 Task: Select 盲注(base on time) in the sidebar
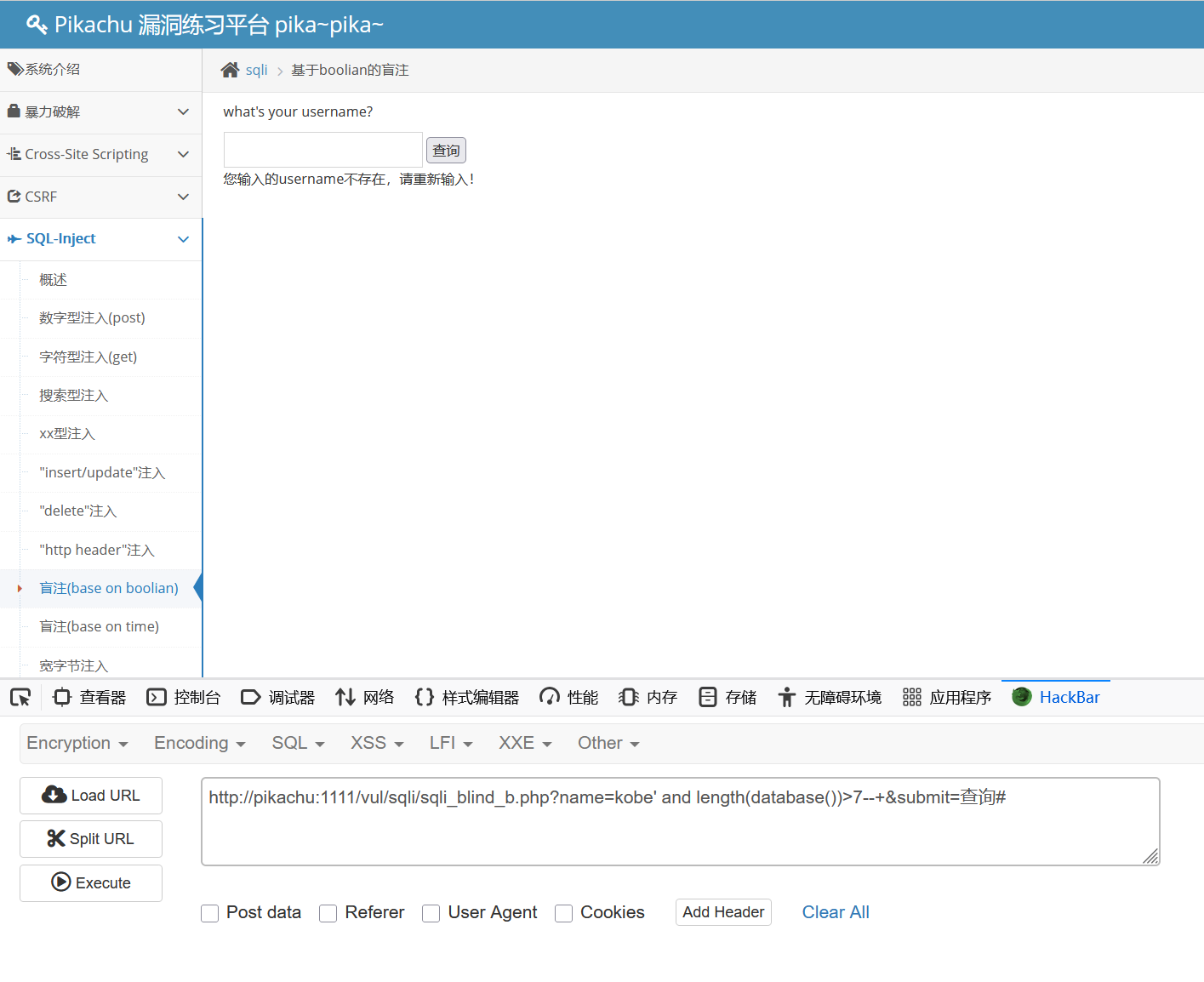point(99,626)
